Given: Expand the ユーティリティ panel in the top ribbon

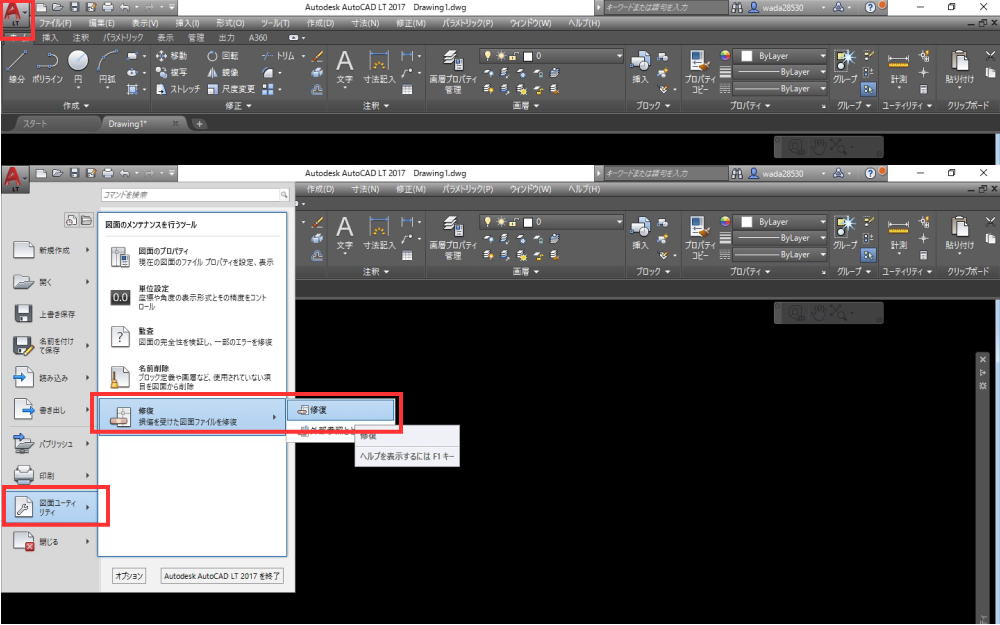Looking at the screenshot, I should [907, 105].
